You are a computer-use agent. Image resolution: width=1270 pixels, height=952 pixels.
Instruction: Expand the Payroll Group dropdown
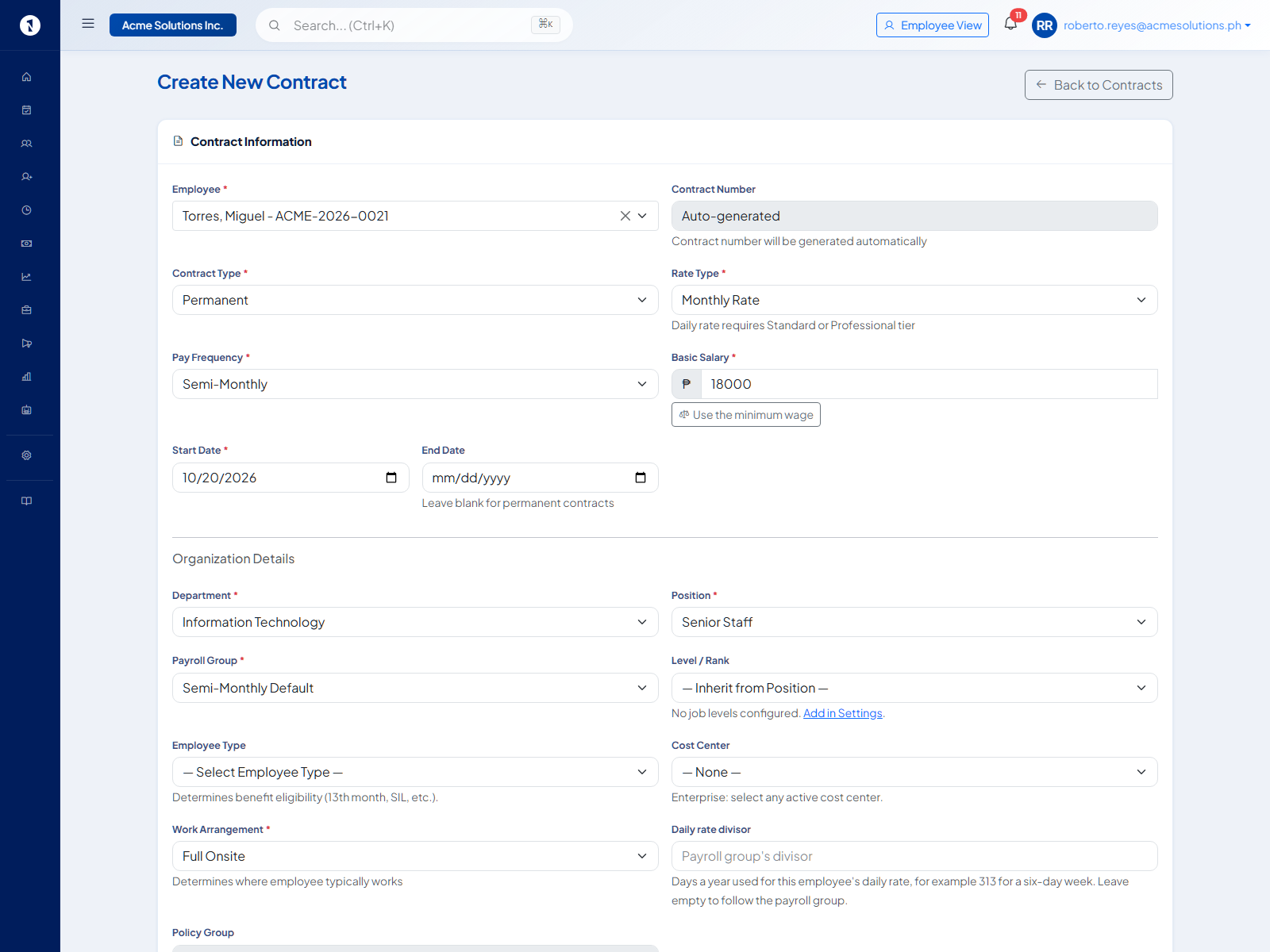point(415,688)
